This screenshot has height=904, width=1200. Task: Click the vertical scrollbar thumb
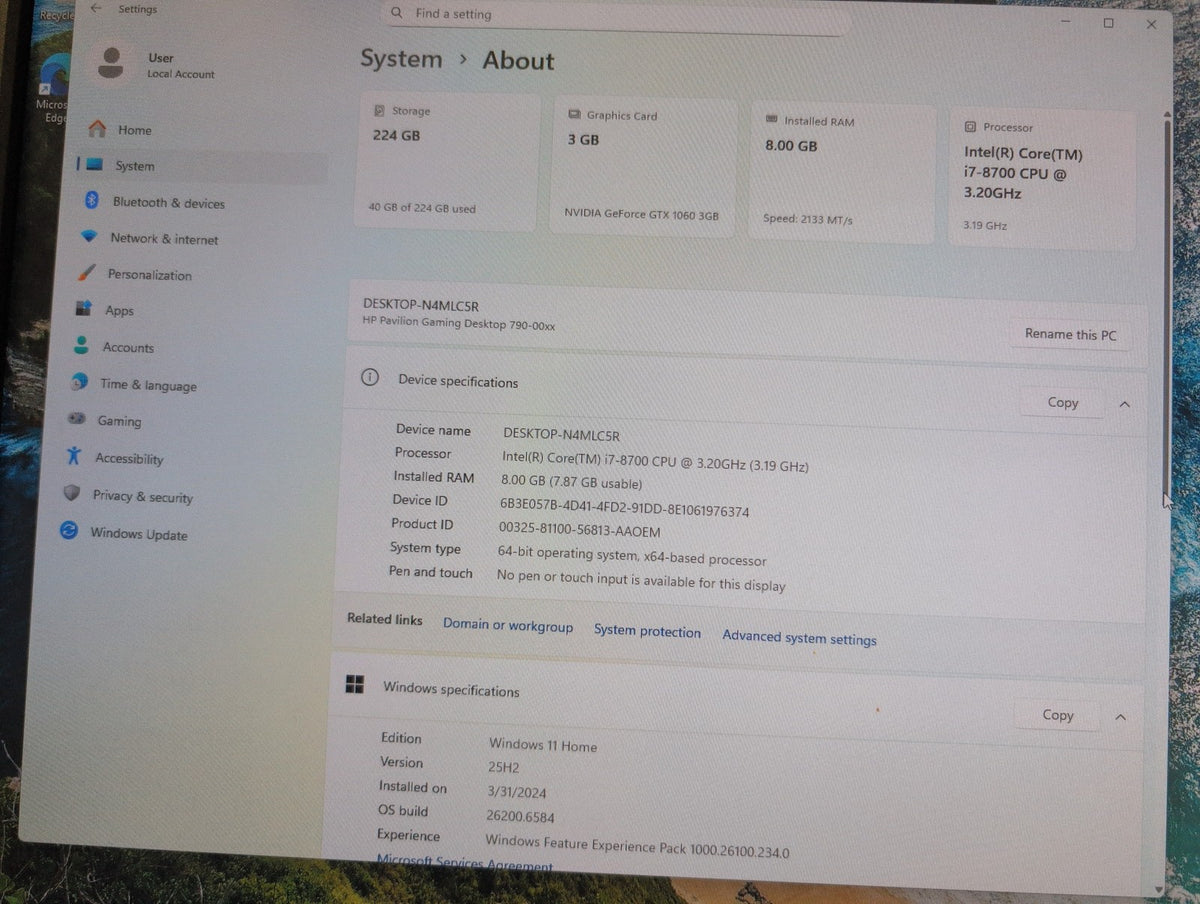[x=1166, y=305]
